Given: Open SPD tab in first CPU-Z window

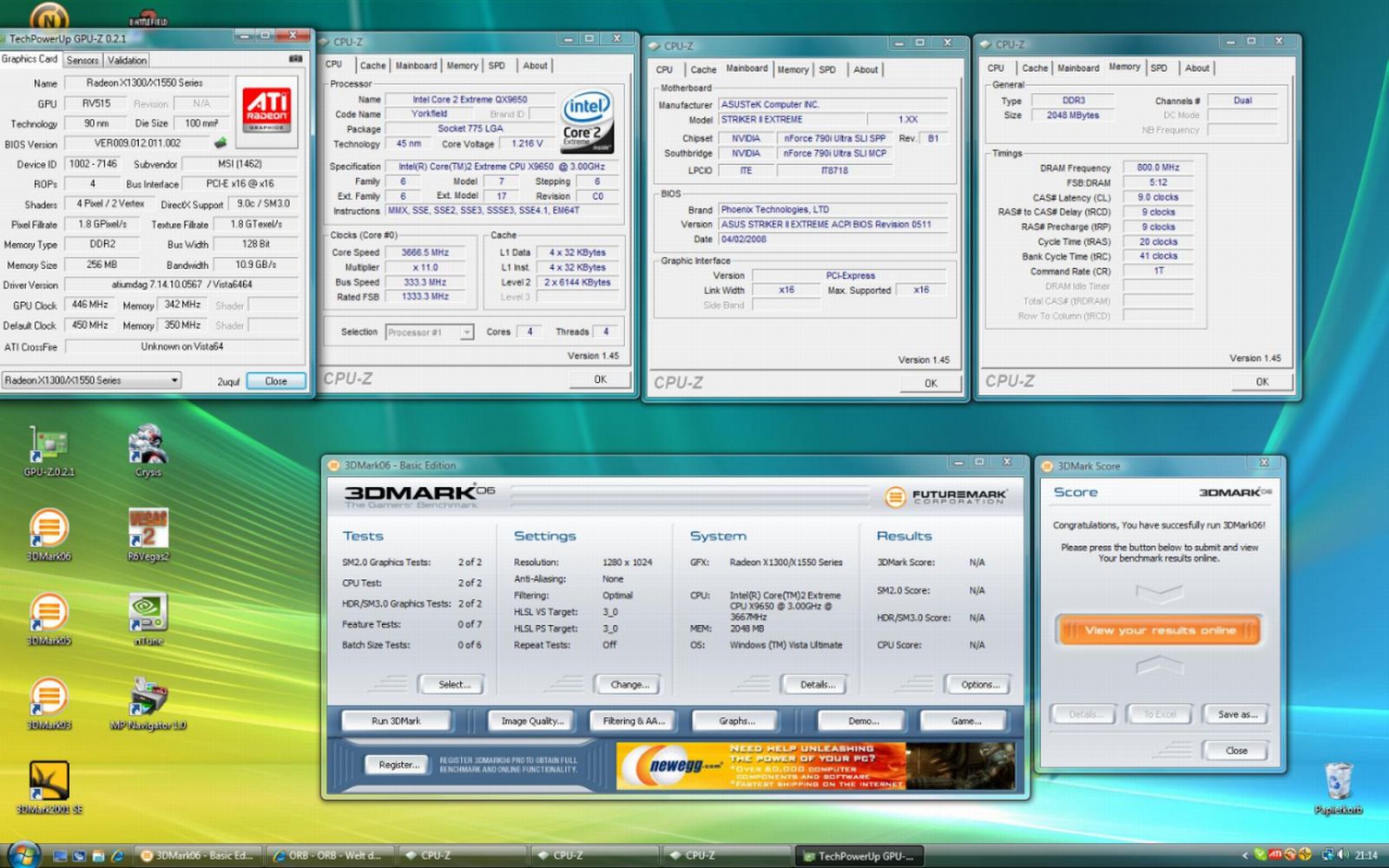Looking at the screenshot, I should [497, 66].
